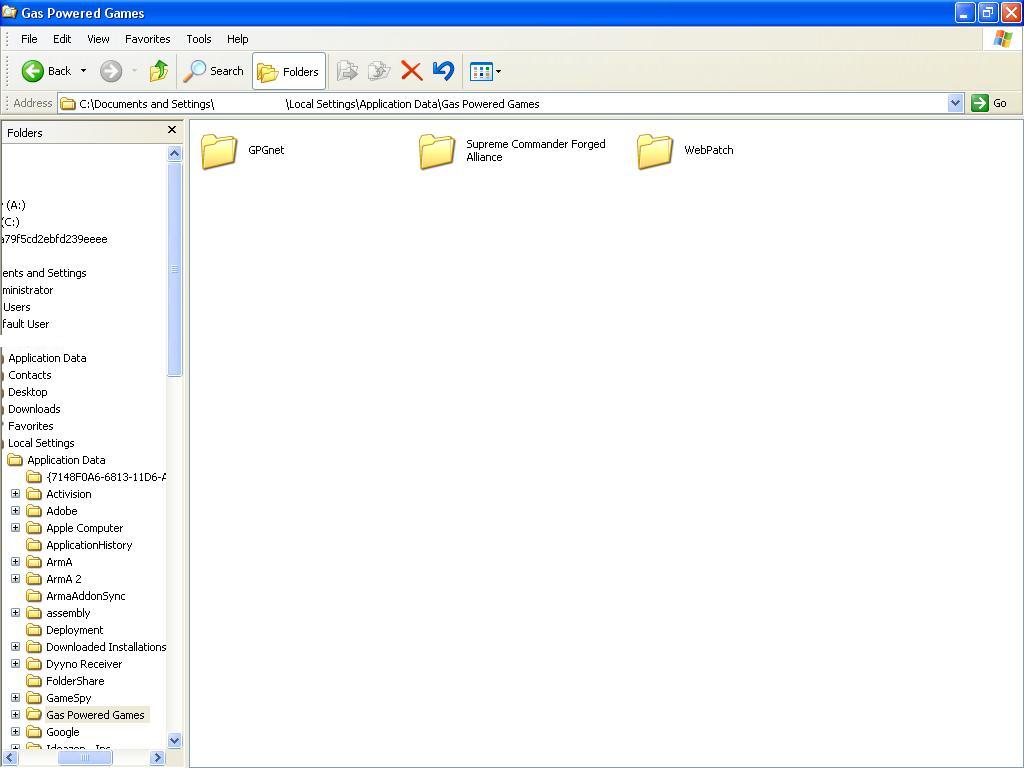Expand the Apple Computer tree node
Viewport: 1024px width, 768px height.
[x=16, y=528]
